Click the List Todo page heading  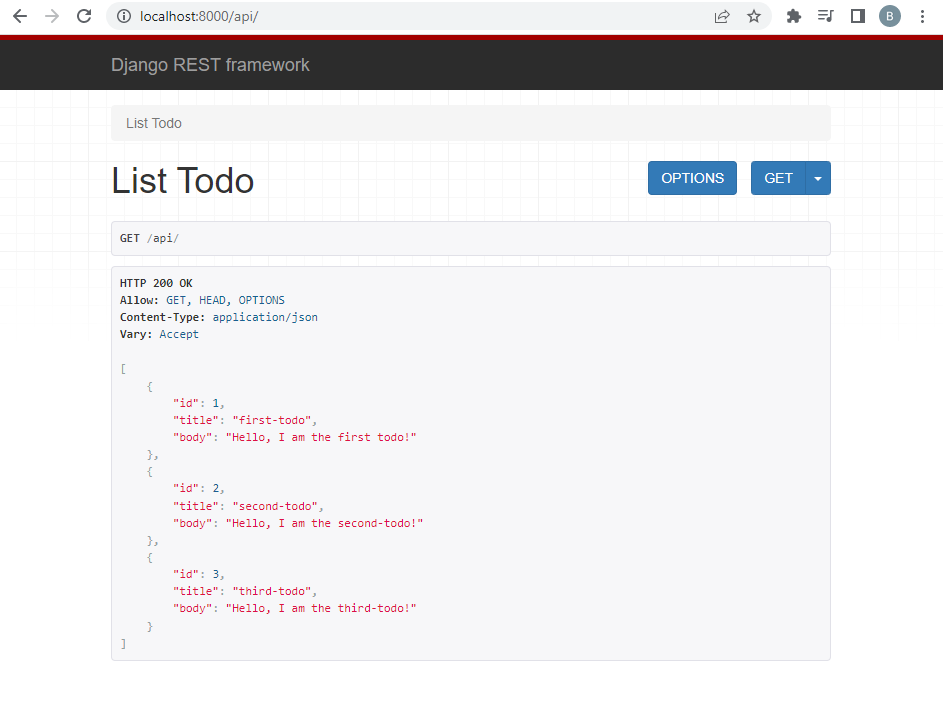(183, 181)
